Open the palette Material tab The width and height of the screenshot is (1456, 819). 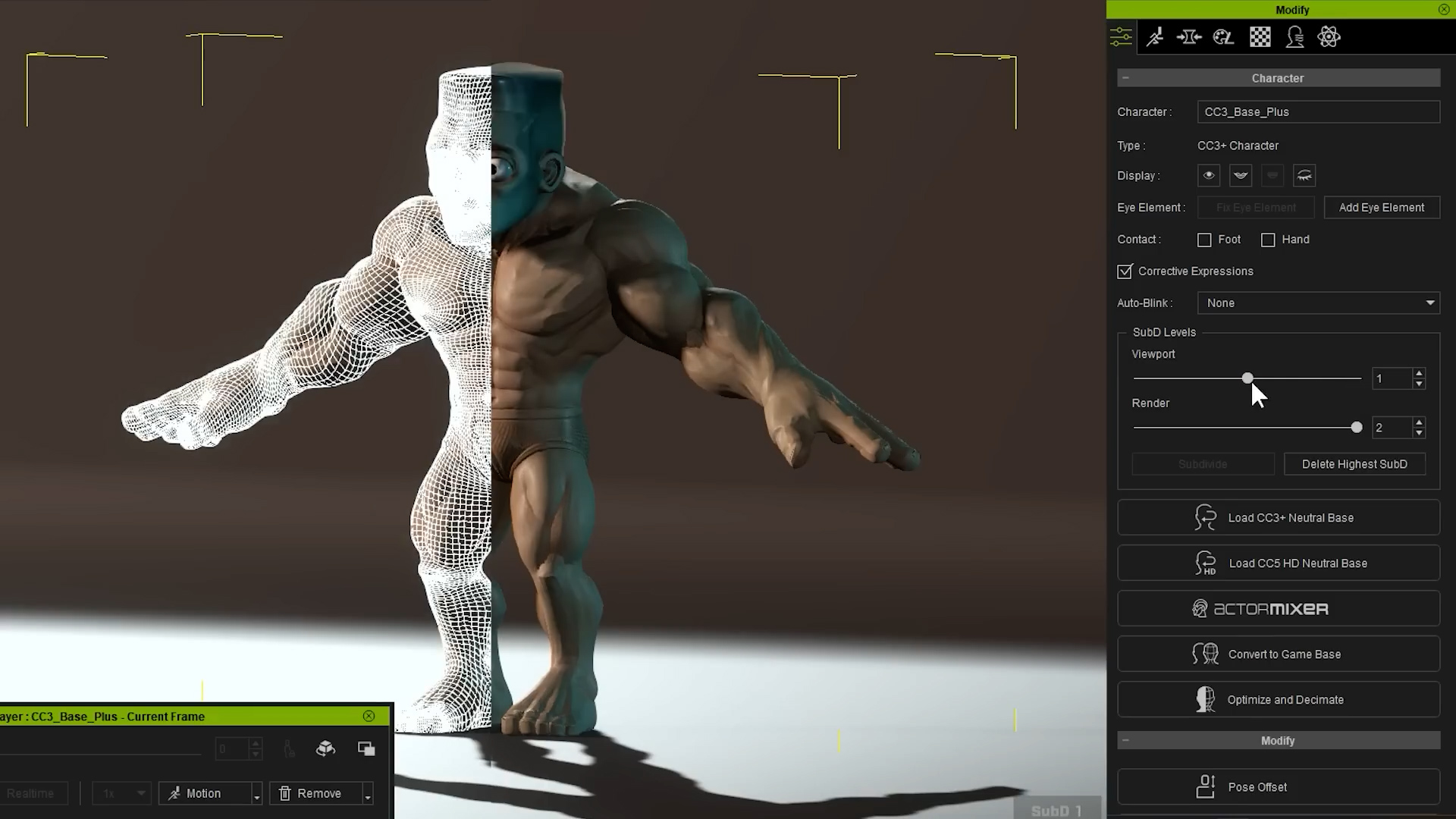[1223, 36]
